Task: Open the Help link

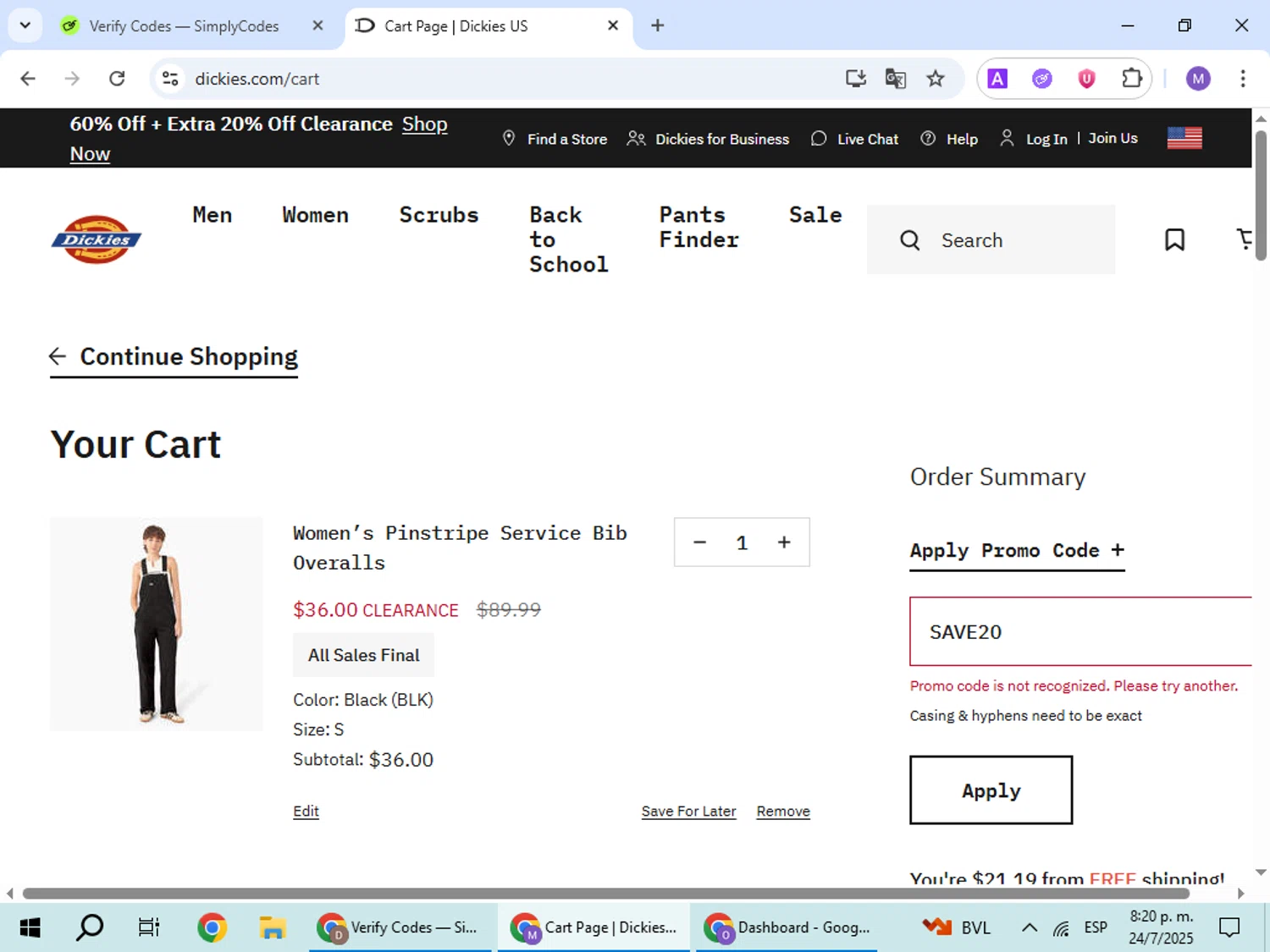Action: coord(949,139)
